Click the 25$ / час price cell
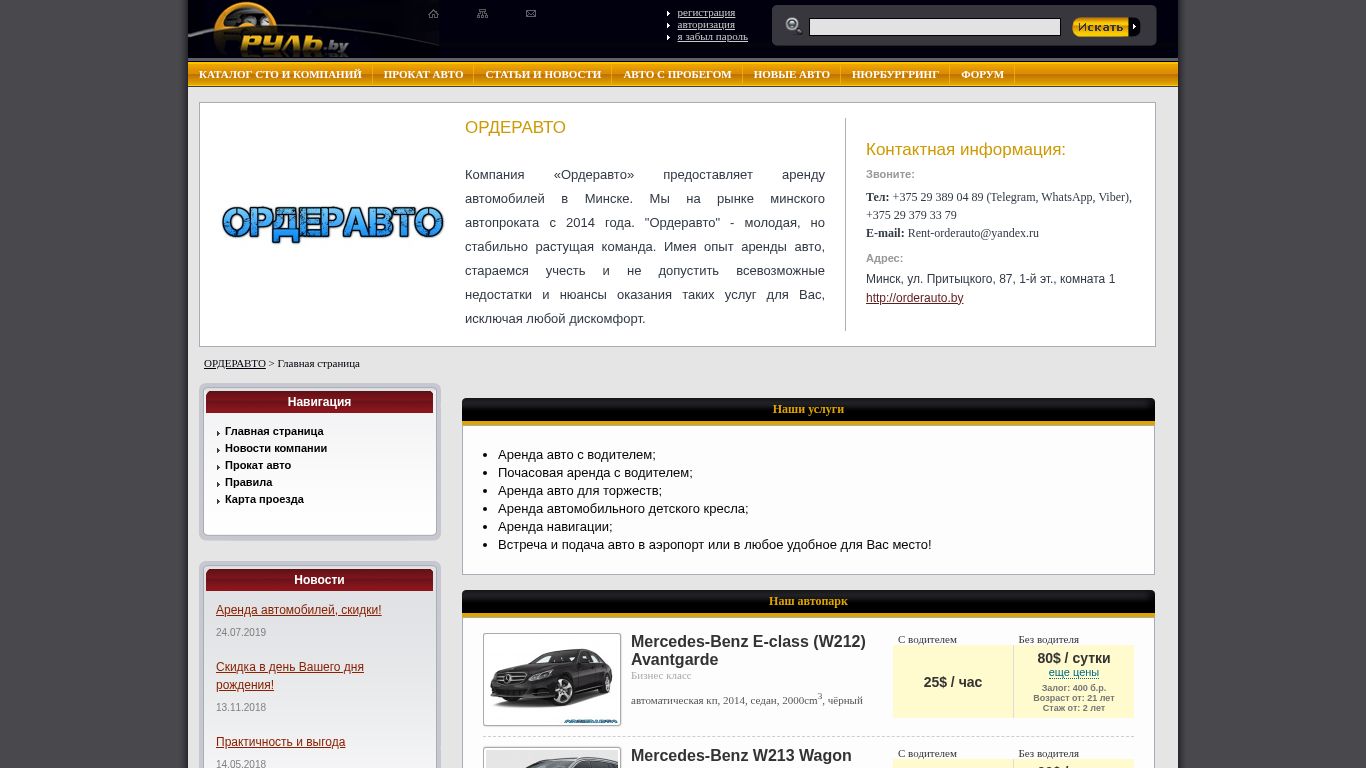1366x768 pixels. [x=953, y=682]
